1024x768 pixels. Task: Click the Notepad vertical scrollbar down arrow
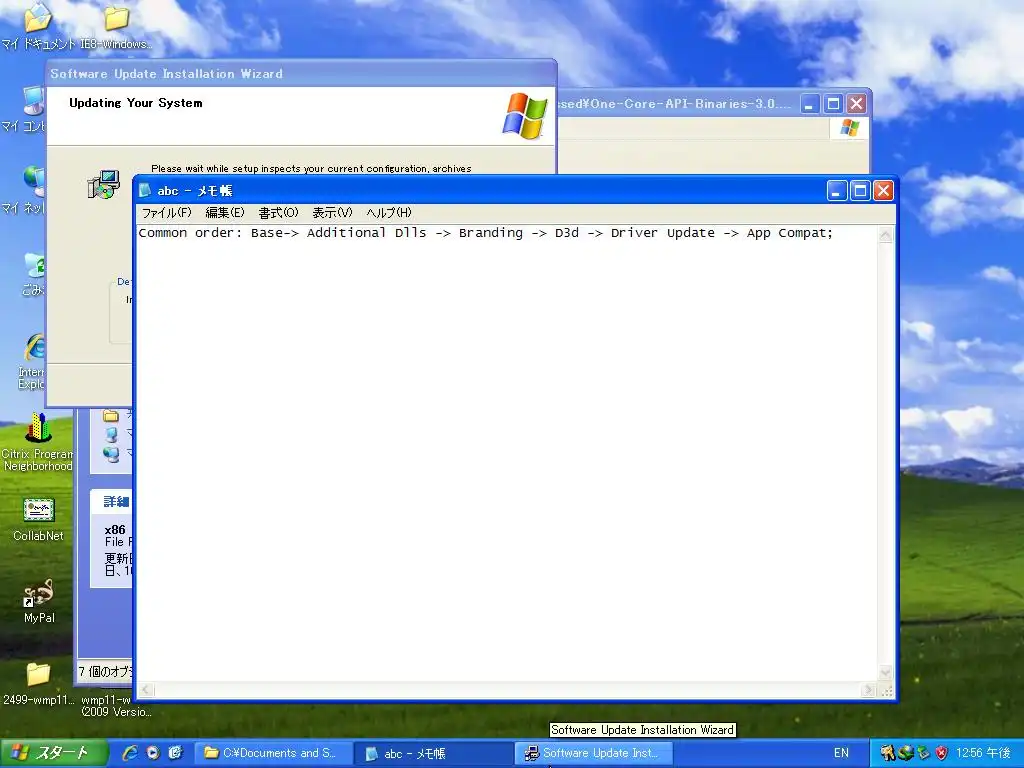tap(886, 673)
